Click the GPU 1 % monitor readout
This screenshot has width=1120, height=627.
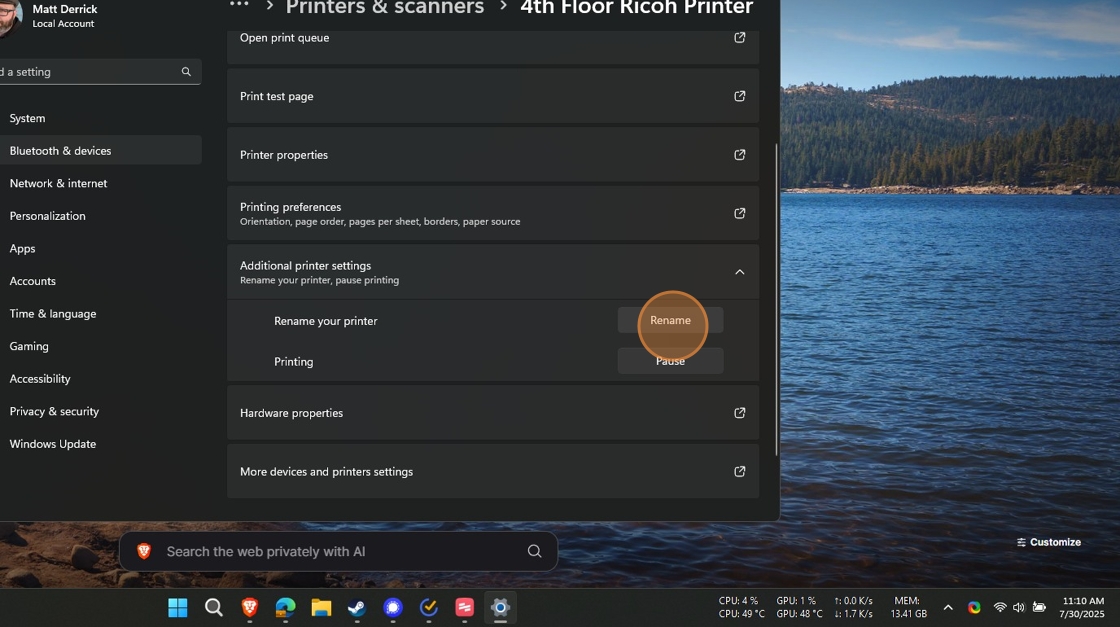[796, 601]
